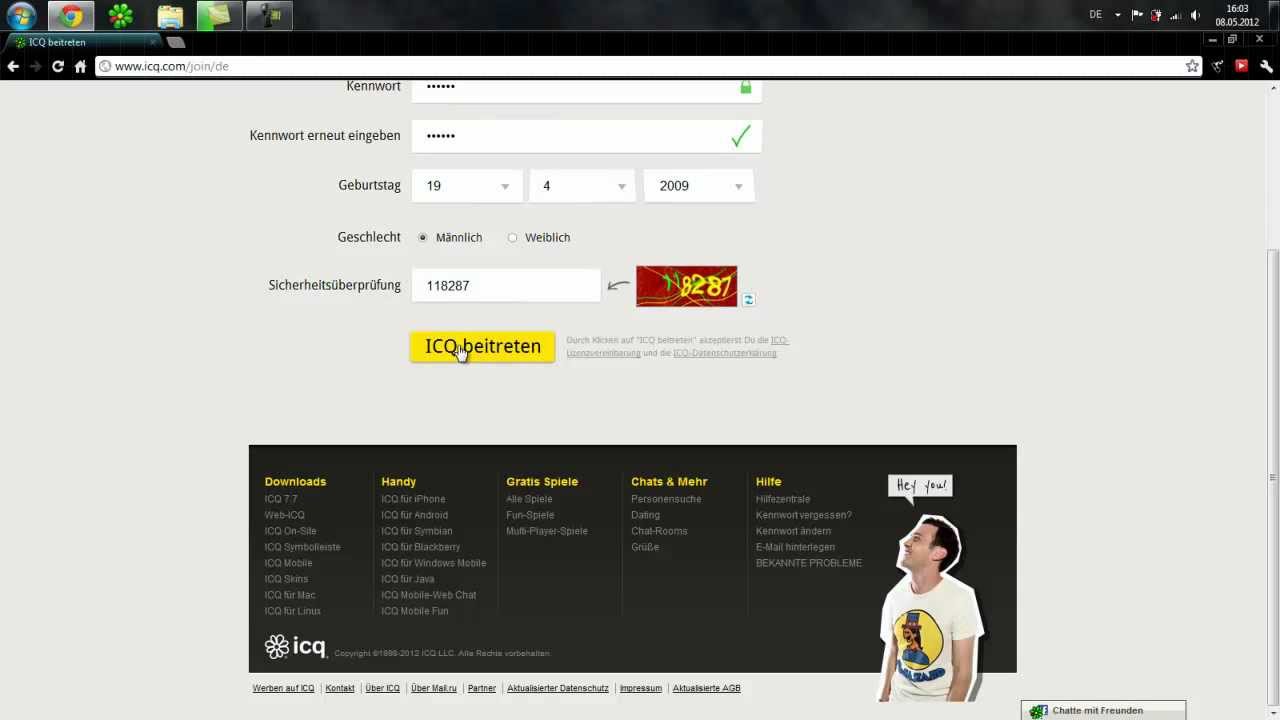Viewport: 1280px width, 720px height.
Task: Click the Über Mail.ru footer link
Action: click(x=434, y=688)
